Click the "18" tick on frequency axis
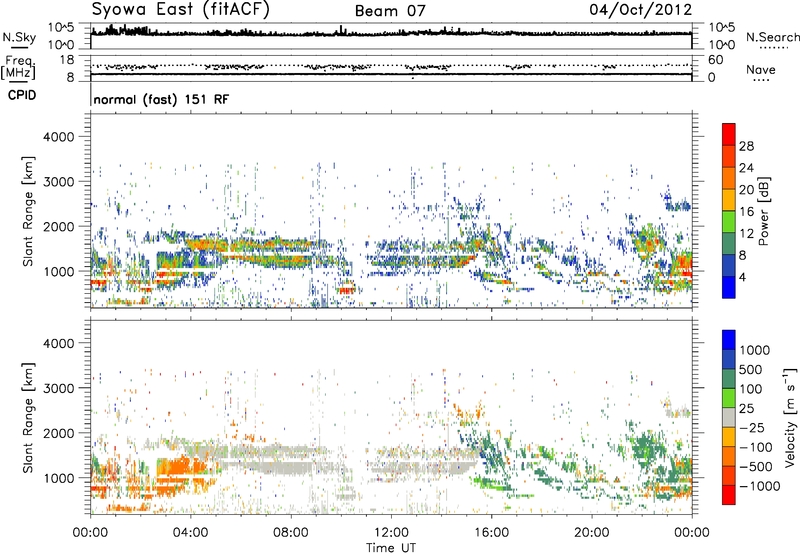This screenshot has width=800, height=554. click(66, 60)
